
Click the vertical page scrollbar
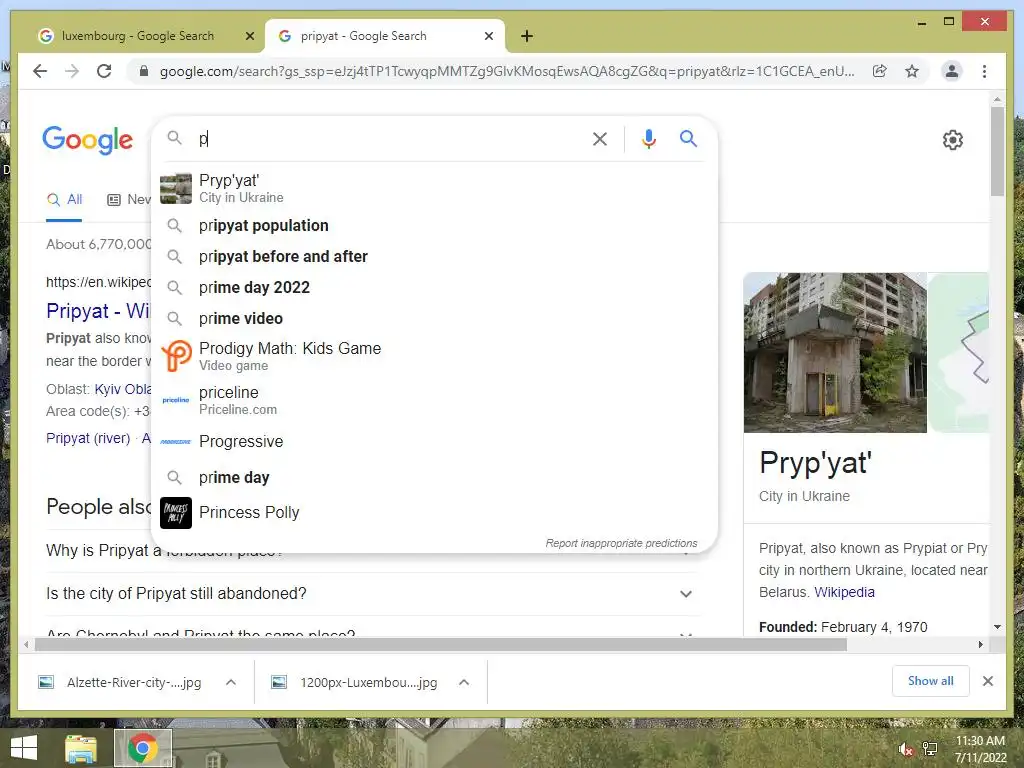997,152
